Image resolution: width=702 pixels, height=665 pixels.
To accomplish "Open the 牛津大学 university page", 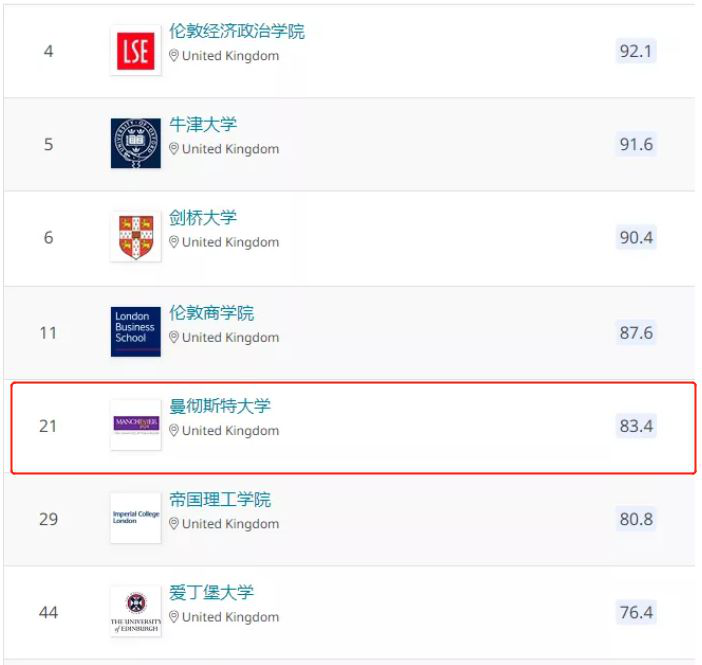I will click(203, 124).
